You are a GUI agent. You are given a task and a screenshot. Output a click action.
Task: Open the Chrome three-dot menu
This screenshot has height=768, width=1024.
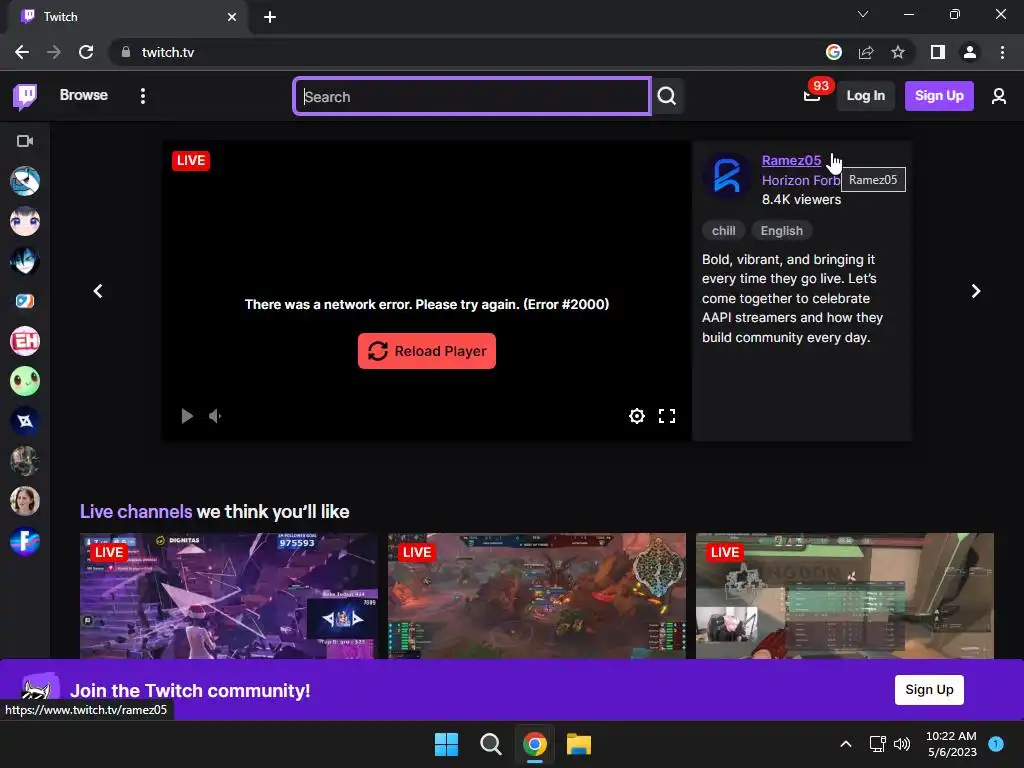tap(1002, 52)
